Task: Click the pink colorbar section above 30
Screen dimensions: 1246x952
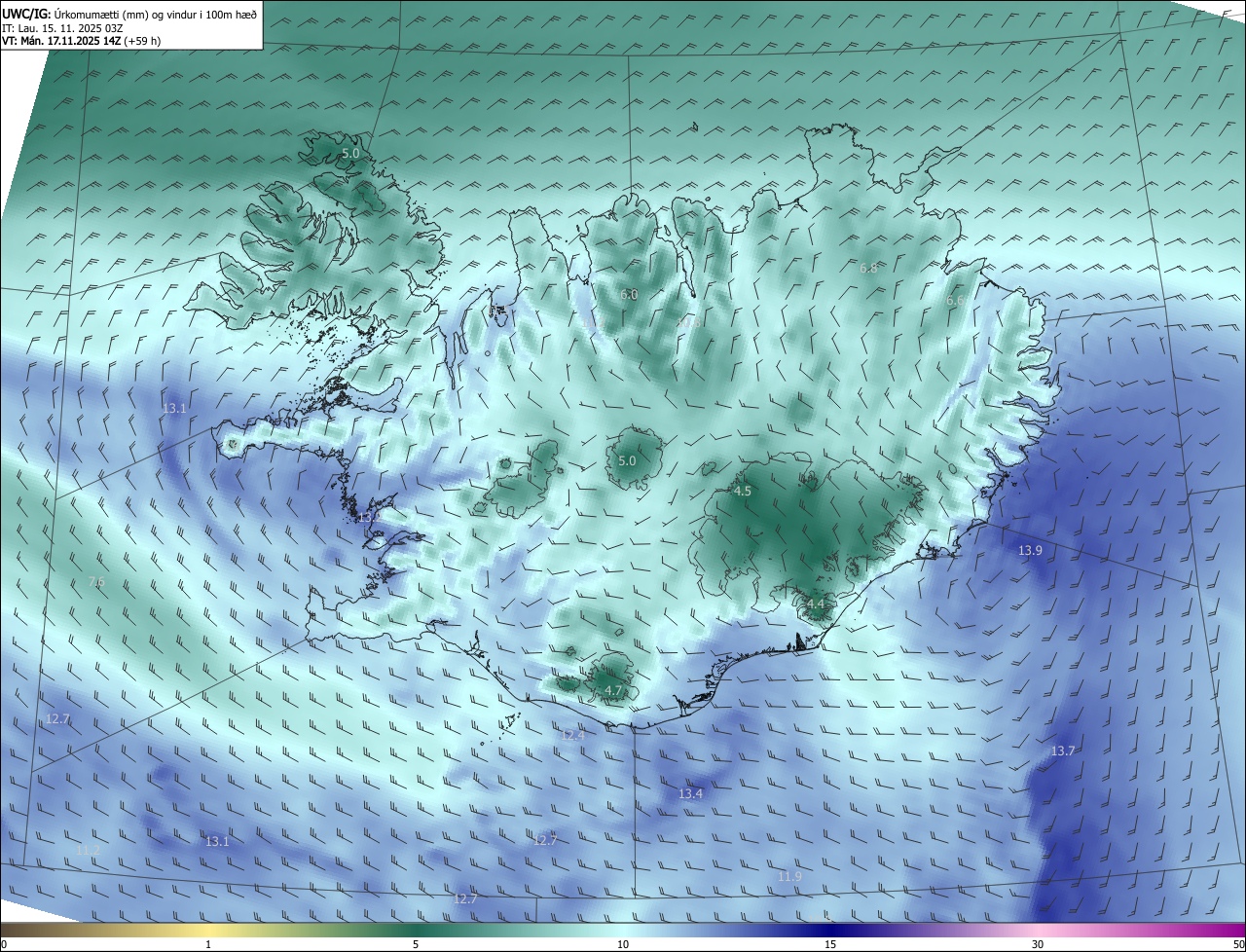Action: [1038, 930]
